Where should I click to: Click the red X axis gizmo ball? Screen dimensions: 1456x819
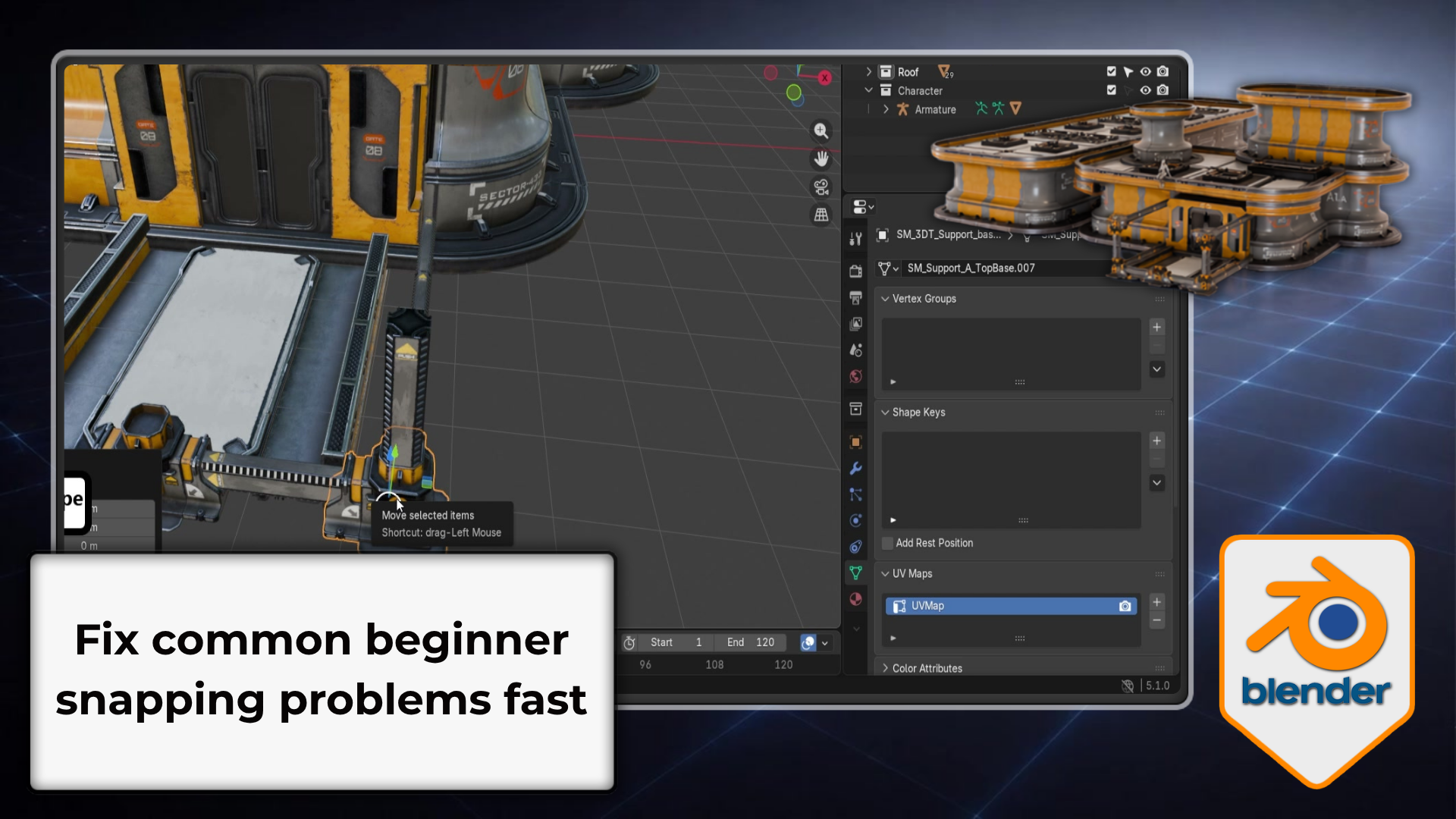[825, 77]
